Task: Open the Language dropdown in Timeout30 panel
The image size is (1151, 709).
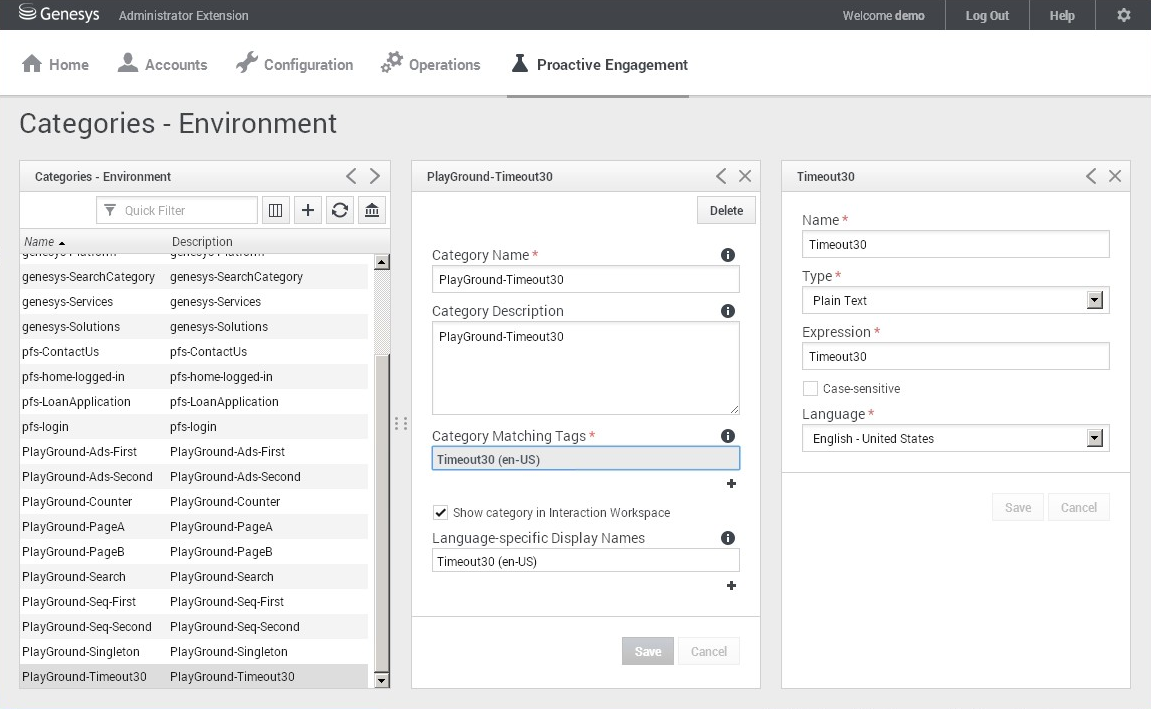Action: 1094,438
